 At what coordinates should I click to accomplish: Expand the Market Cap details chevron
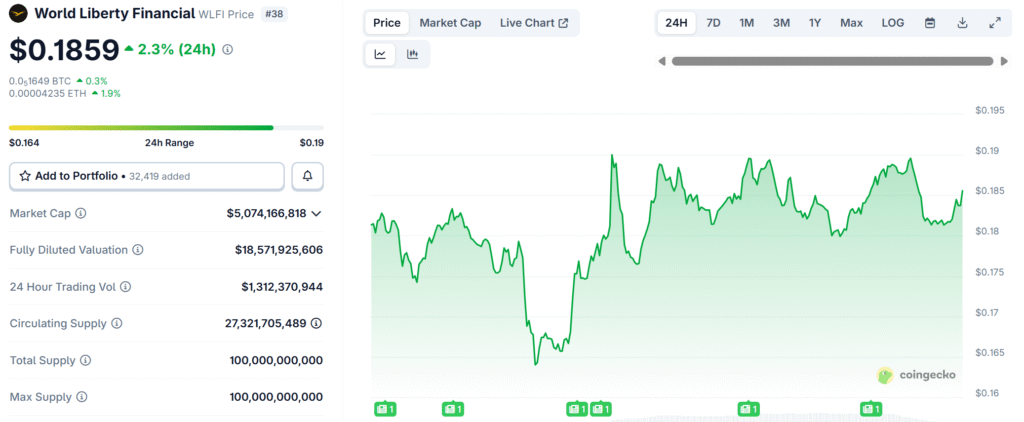pos(317,213)
